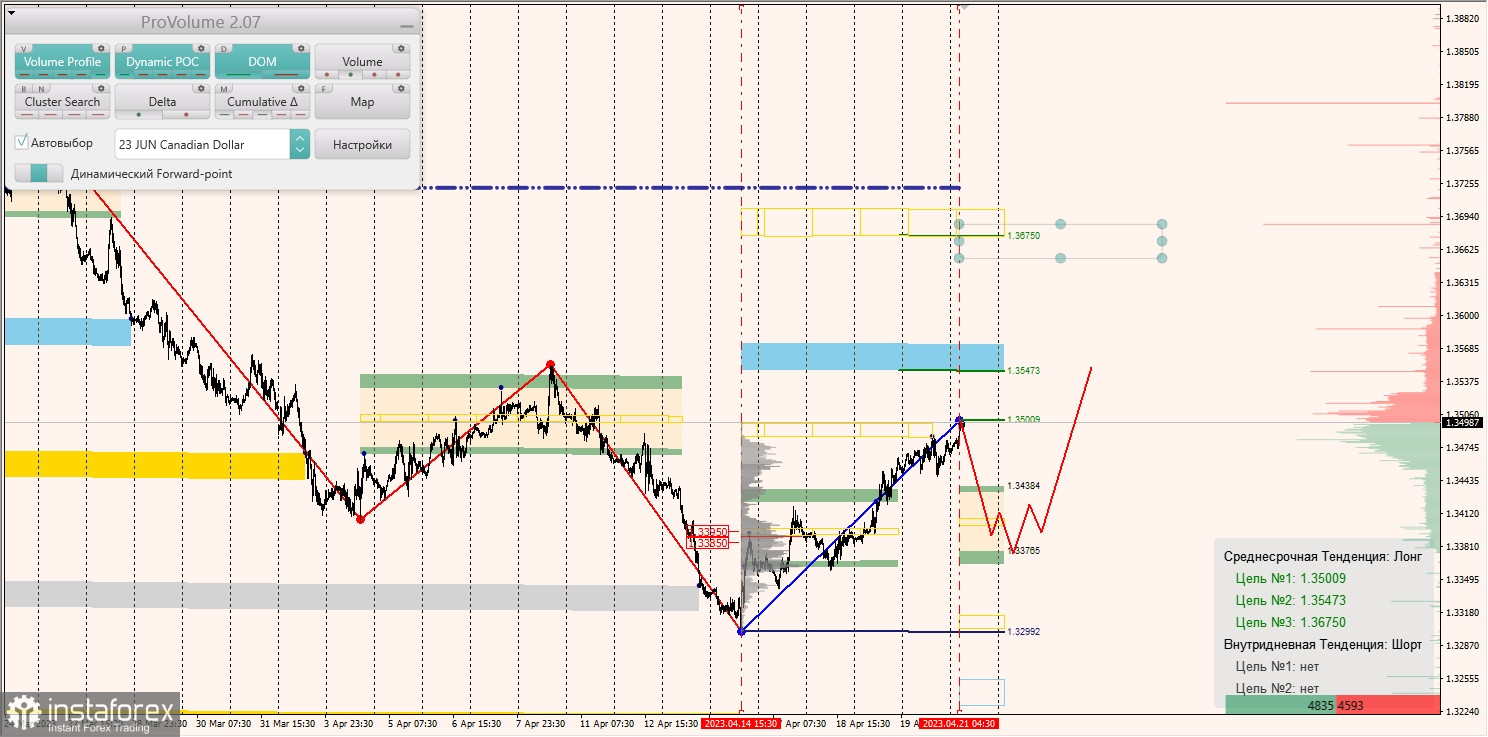Click the Цель №3: 1.36750 line
Screen dimensions: 1488x737
[x=1290, y=622]
